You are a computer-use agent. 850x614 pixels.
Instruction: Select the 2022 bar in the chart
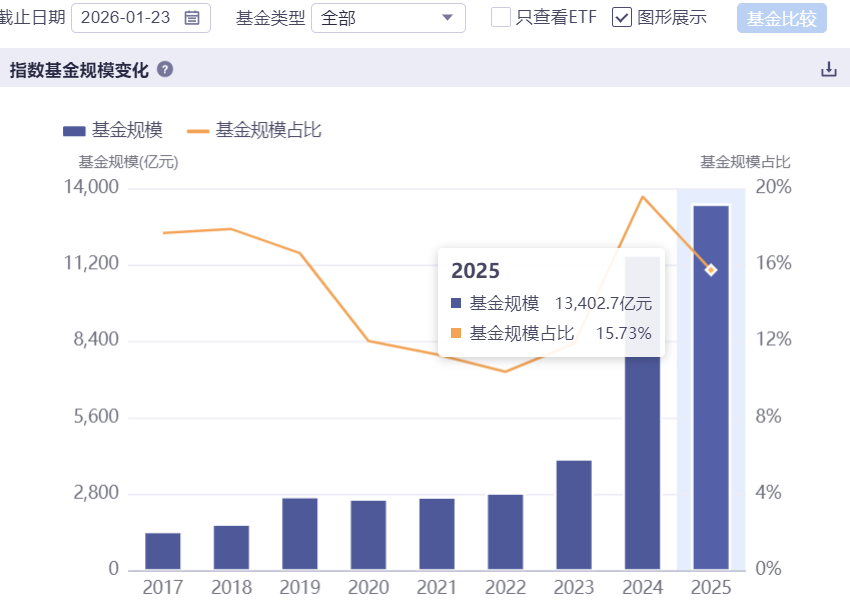point(505,532)
